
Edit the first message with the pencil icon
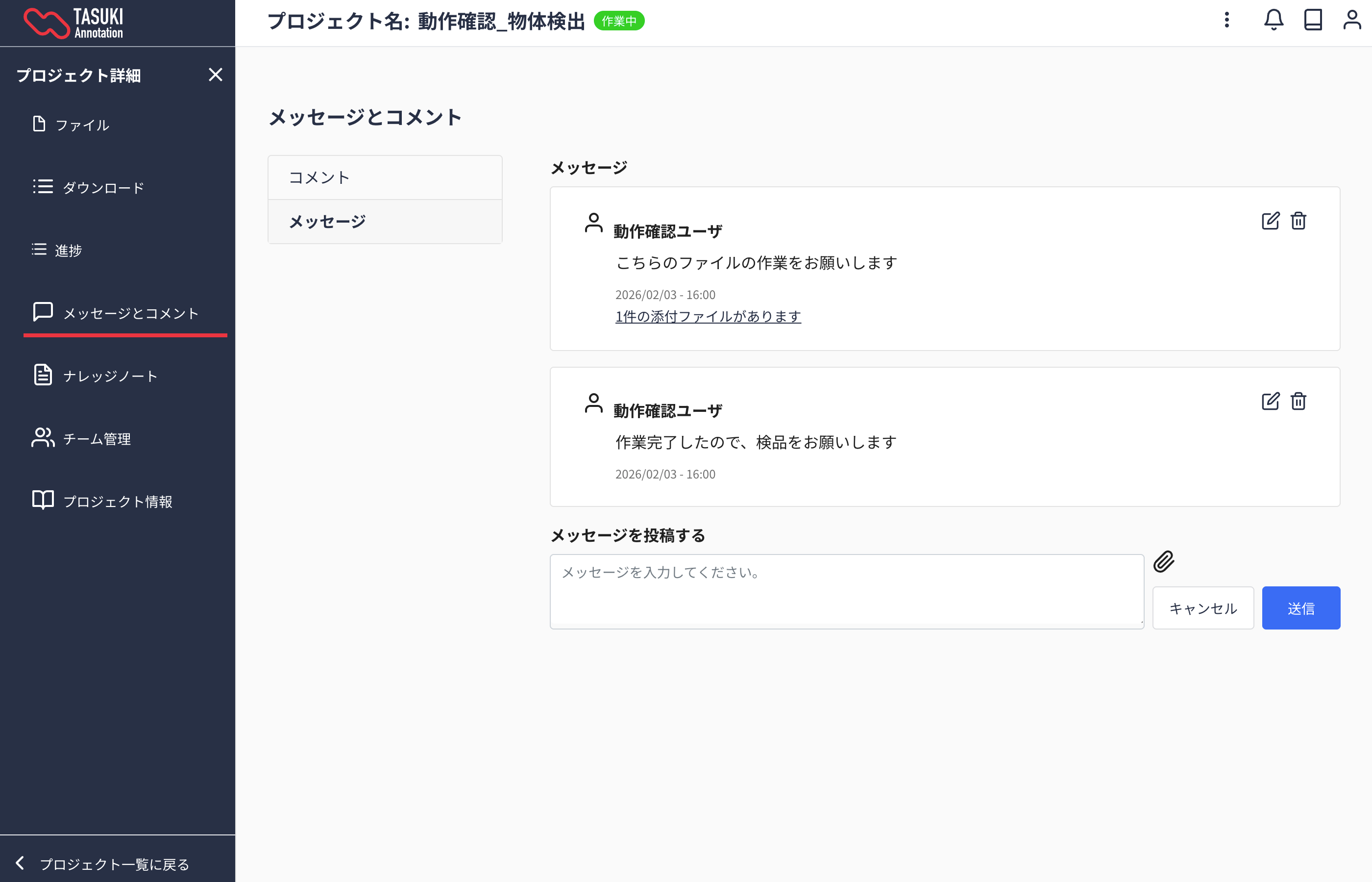coord(1270,221)
